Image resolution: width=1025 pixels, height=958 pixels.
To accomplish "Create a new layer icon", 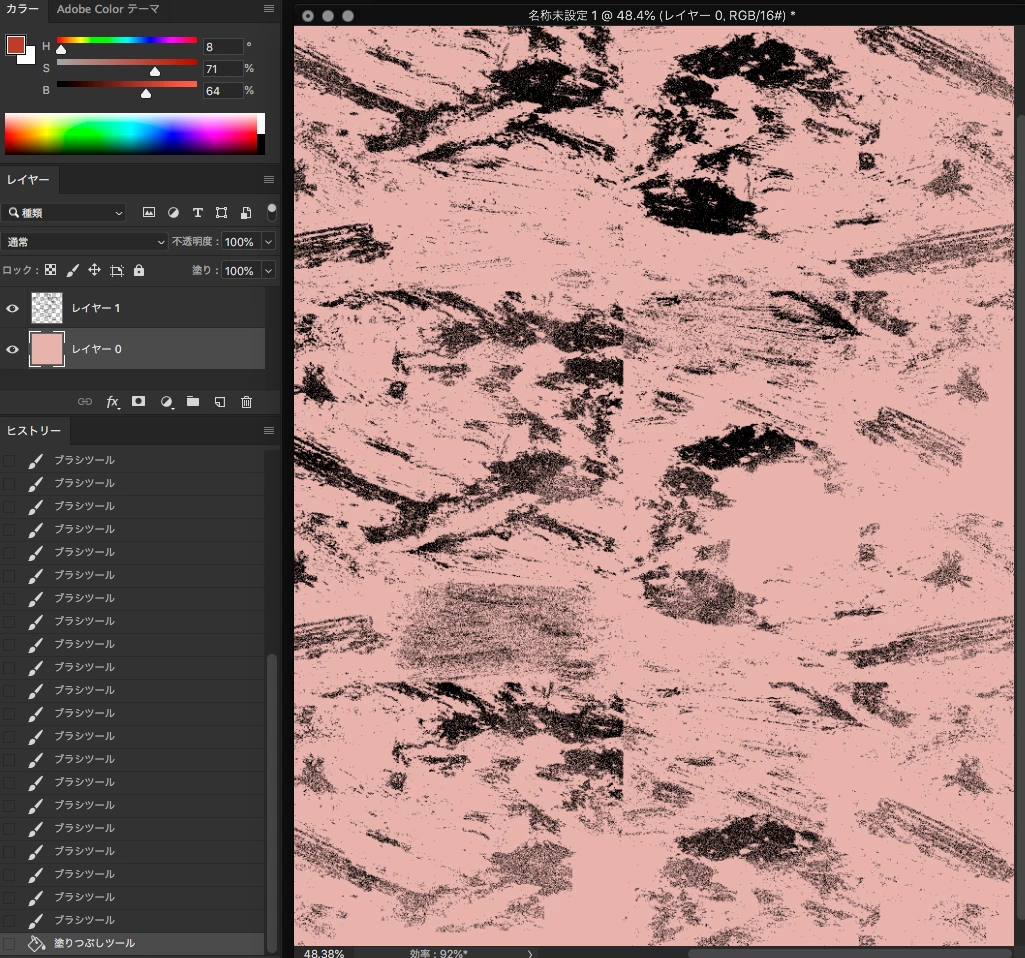I will click(x=220, y=401).
